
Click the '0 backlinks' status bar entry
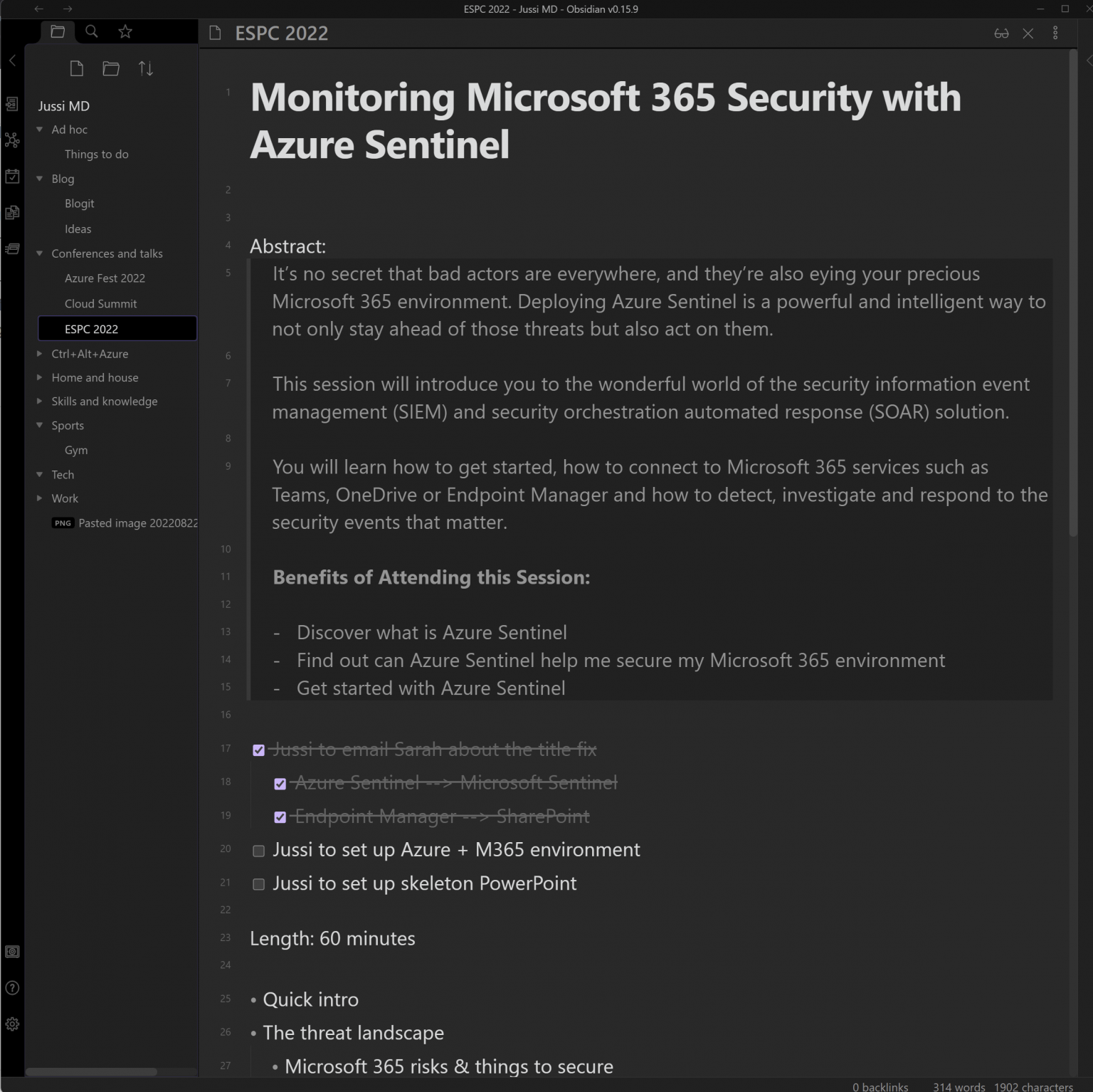click(880, 1086)
